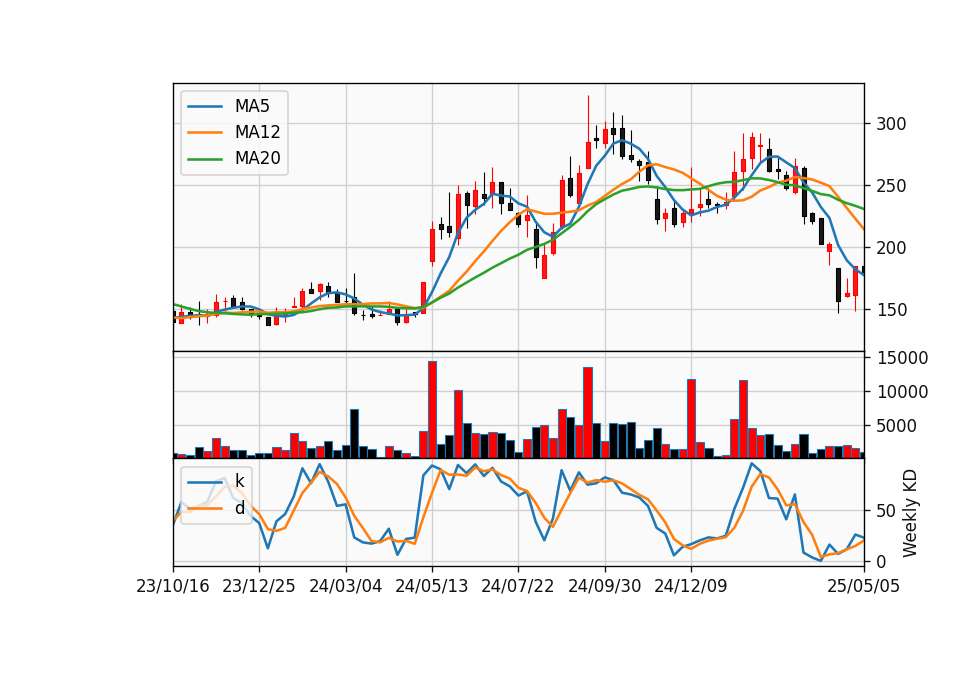The height and width of the screenshot is (690, 960).
Task: Click the 250 price axis tick label
Action: 891,186
